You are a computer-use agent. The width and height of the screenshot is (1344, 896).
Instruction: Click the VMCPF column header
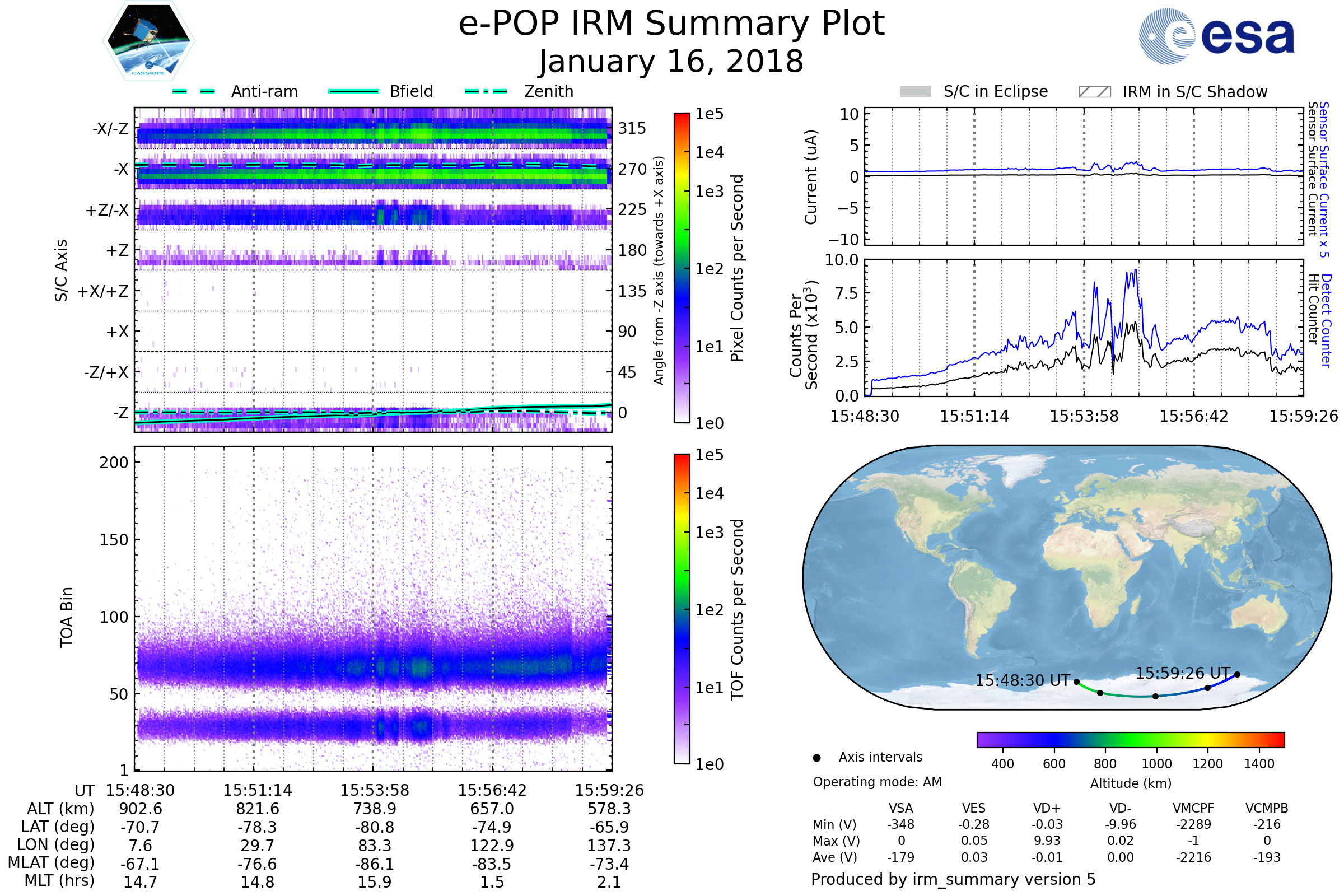click(x=1193, y=808)
